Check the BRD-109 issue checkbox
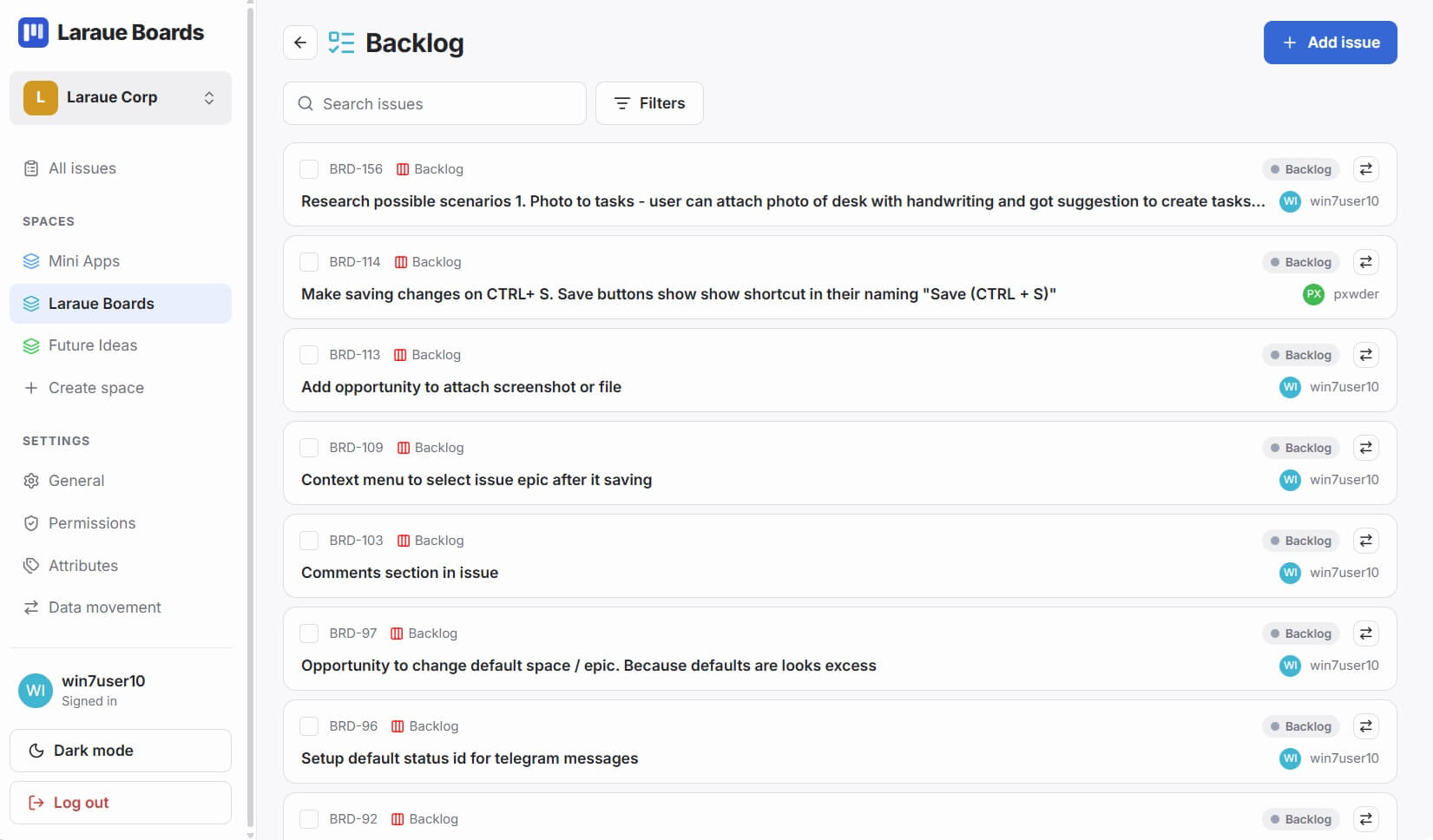 (x=309, y=448)
